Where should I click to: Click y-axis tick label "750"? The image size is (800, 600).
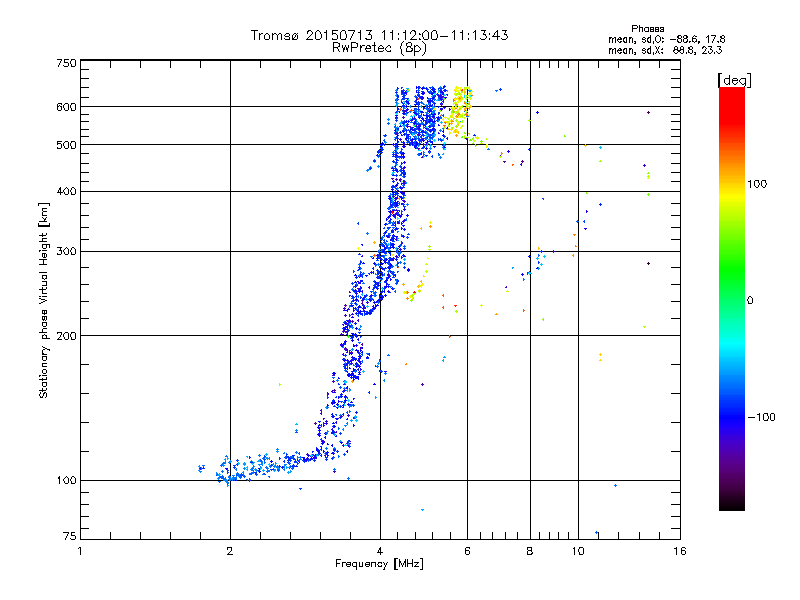point(66,63)
